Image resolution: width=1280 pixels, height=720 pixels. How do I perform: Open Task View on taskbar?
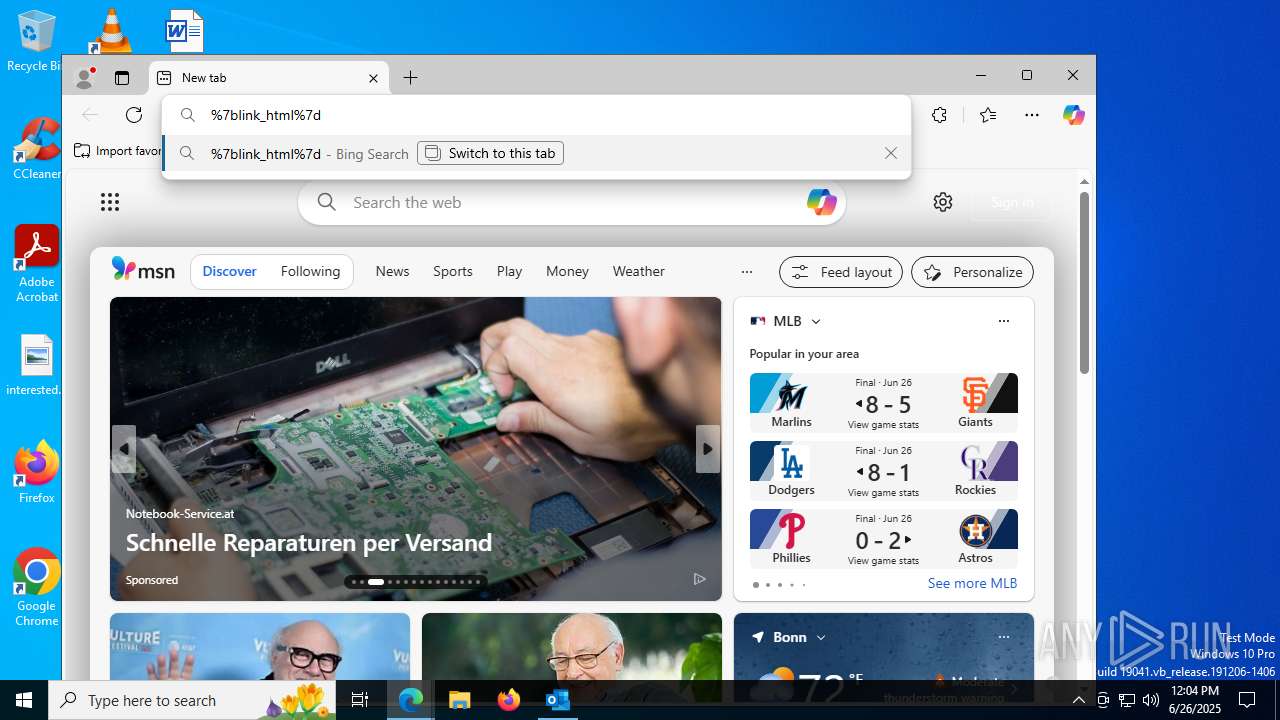coord(360,700)
